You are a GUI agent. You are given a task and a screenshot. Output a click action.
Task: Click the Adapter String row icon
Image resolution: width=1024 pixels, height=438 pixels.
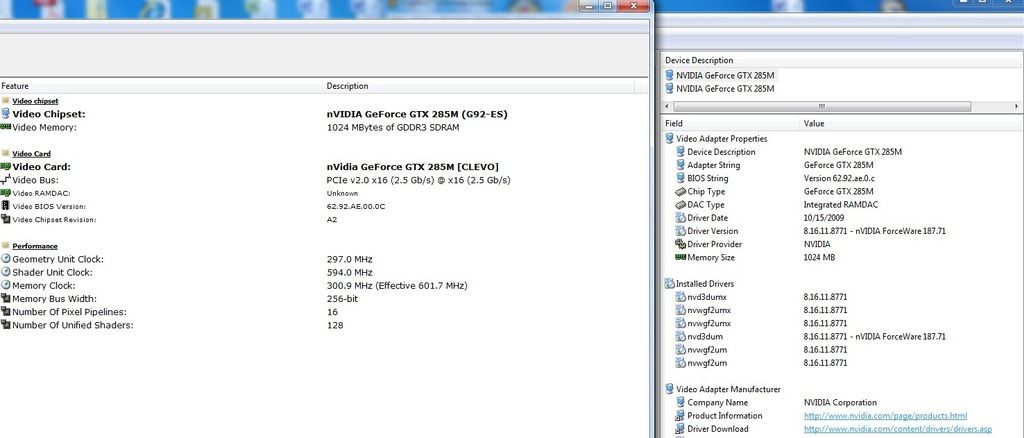pyautogui.click(x=680, y=165)
